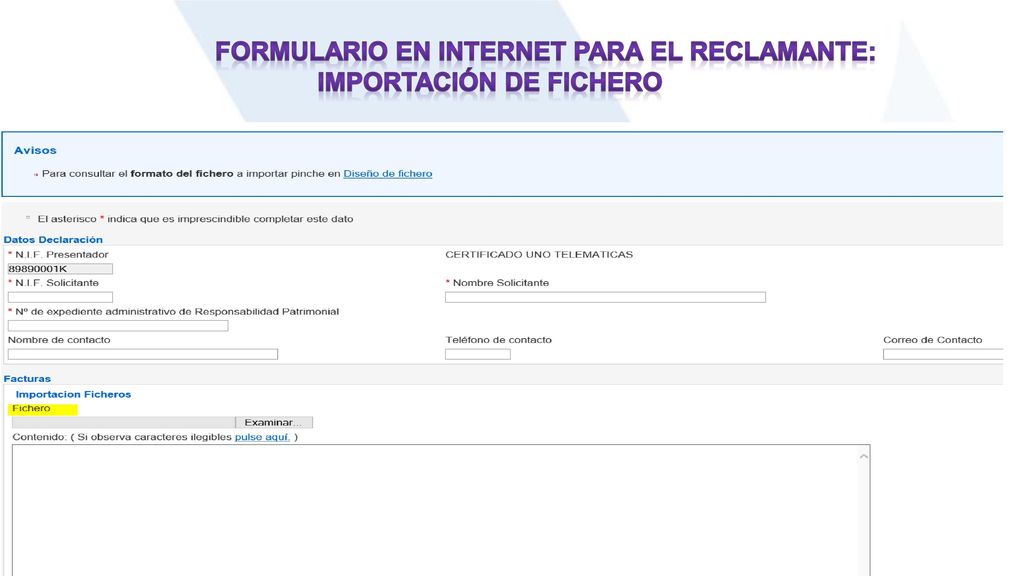Click the CERTIFICADO UNO TELEMATICAS text
The image size is (1024, 576).
point(539,255)
